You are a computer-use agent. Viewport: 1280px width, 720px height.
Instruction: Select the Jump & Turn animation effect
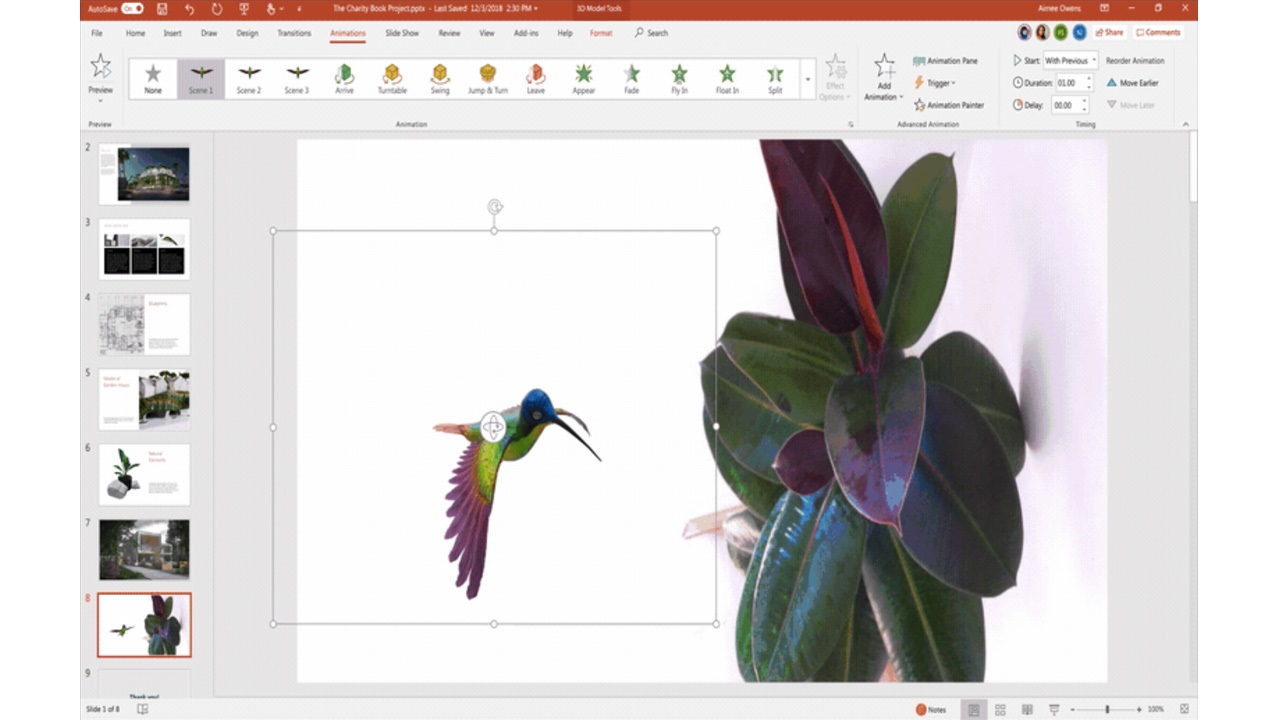(x=487, y=78)
